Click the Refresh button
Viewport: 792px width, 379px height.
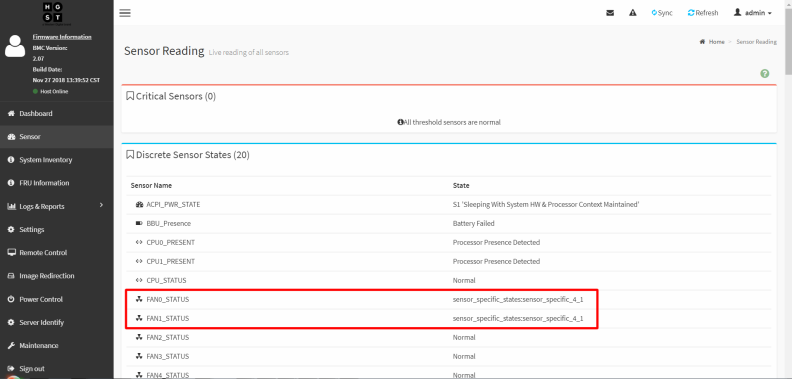(703, 13)
